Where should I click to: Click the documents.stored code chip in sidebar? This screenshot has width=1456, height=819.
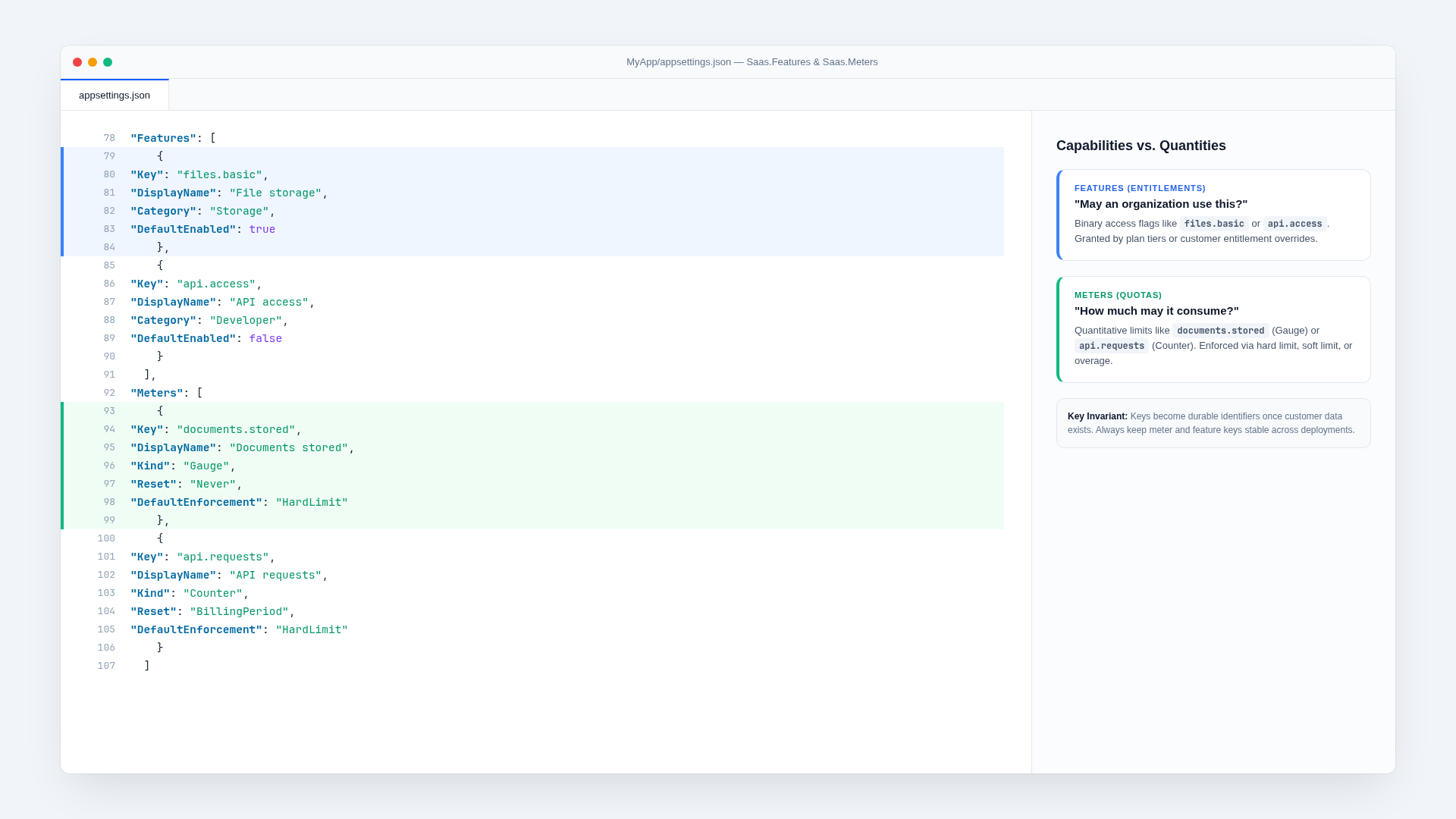pos(1221,331)
